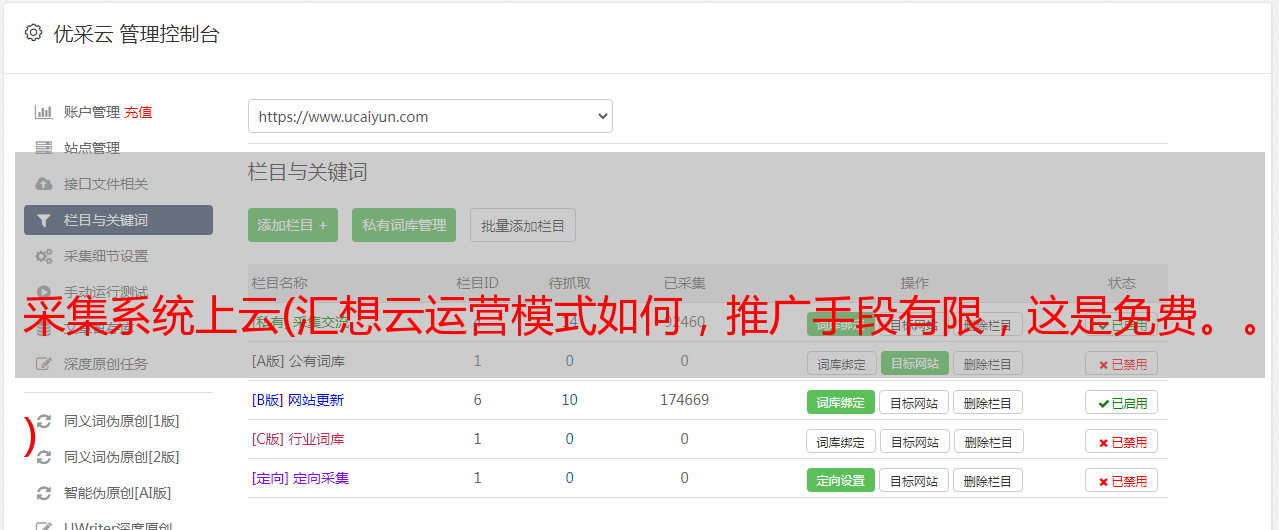Toggle 已禁用 status for 公有词库
Image resolution: width=1279 pixels, height=530 pixels.
(x=1122, y=364)
